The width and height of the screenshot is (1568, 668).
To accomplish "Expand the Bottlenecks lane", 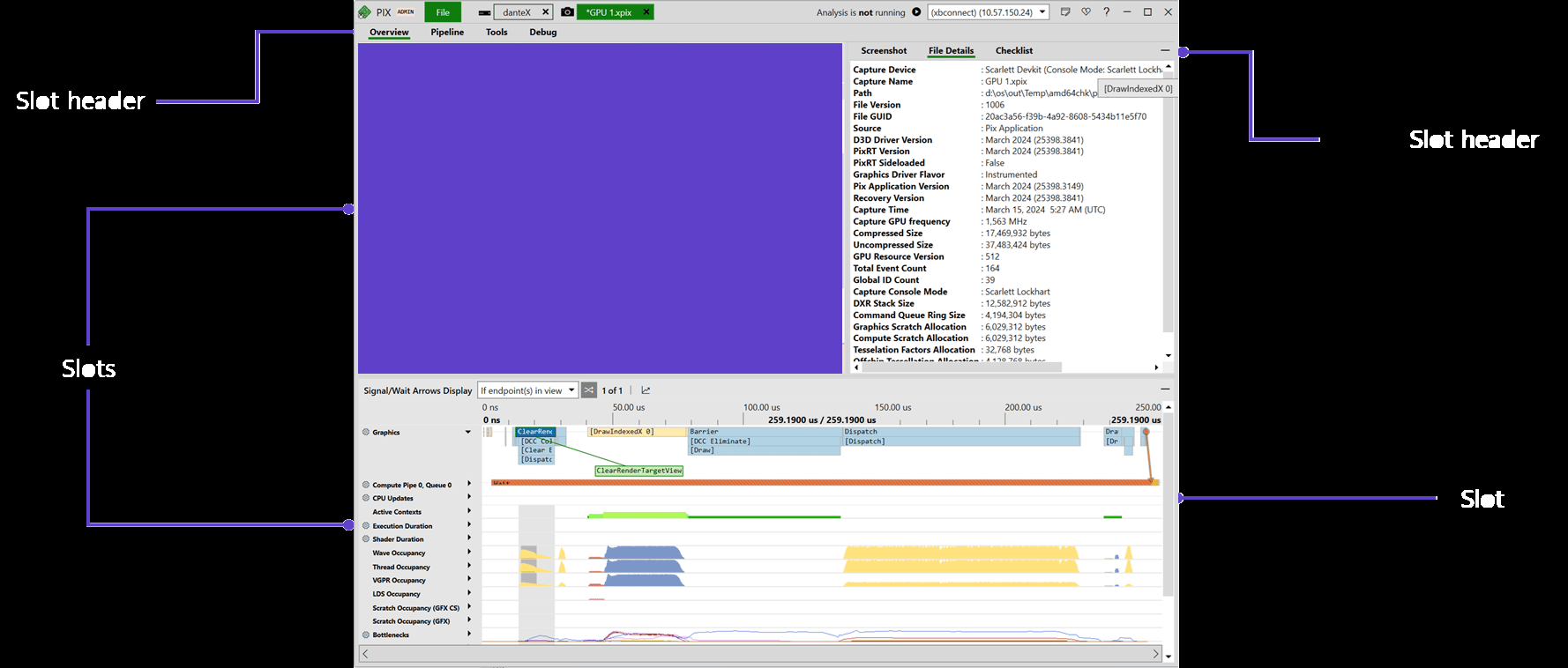I will [x=469, y=634].
